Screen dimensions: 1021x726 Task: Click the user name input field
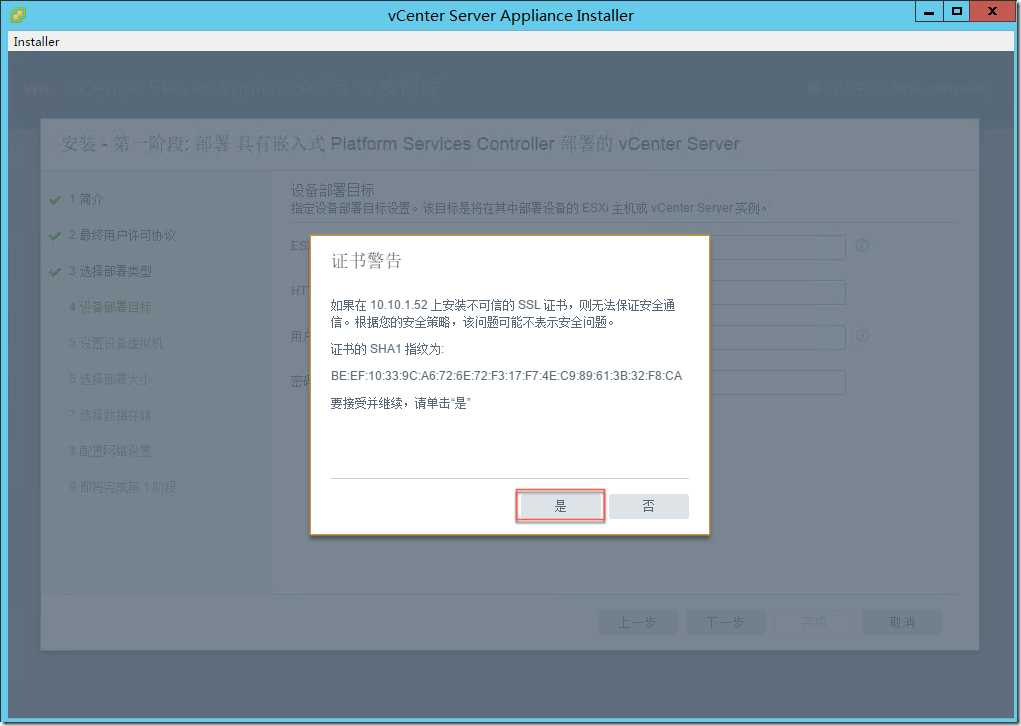click(777, 337)
